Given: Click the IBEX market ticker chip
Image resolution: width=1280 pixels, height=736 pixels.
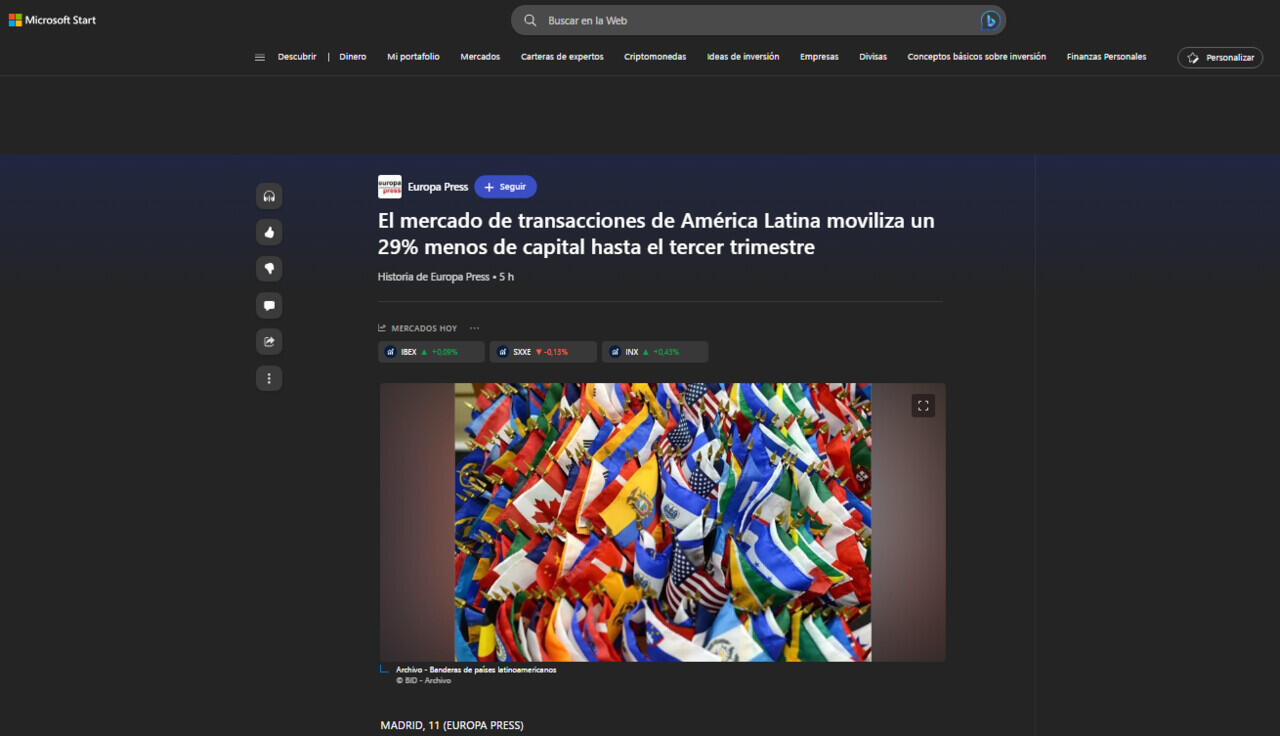Looking at the screenshot, I should 431,352.
